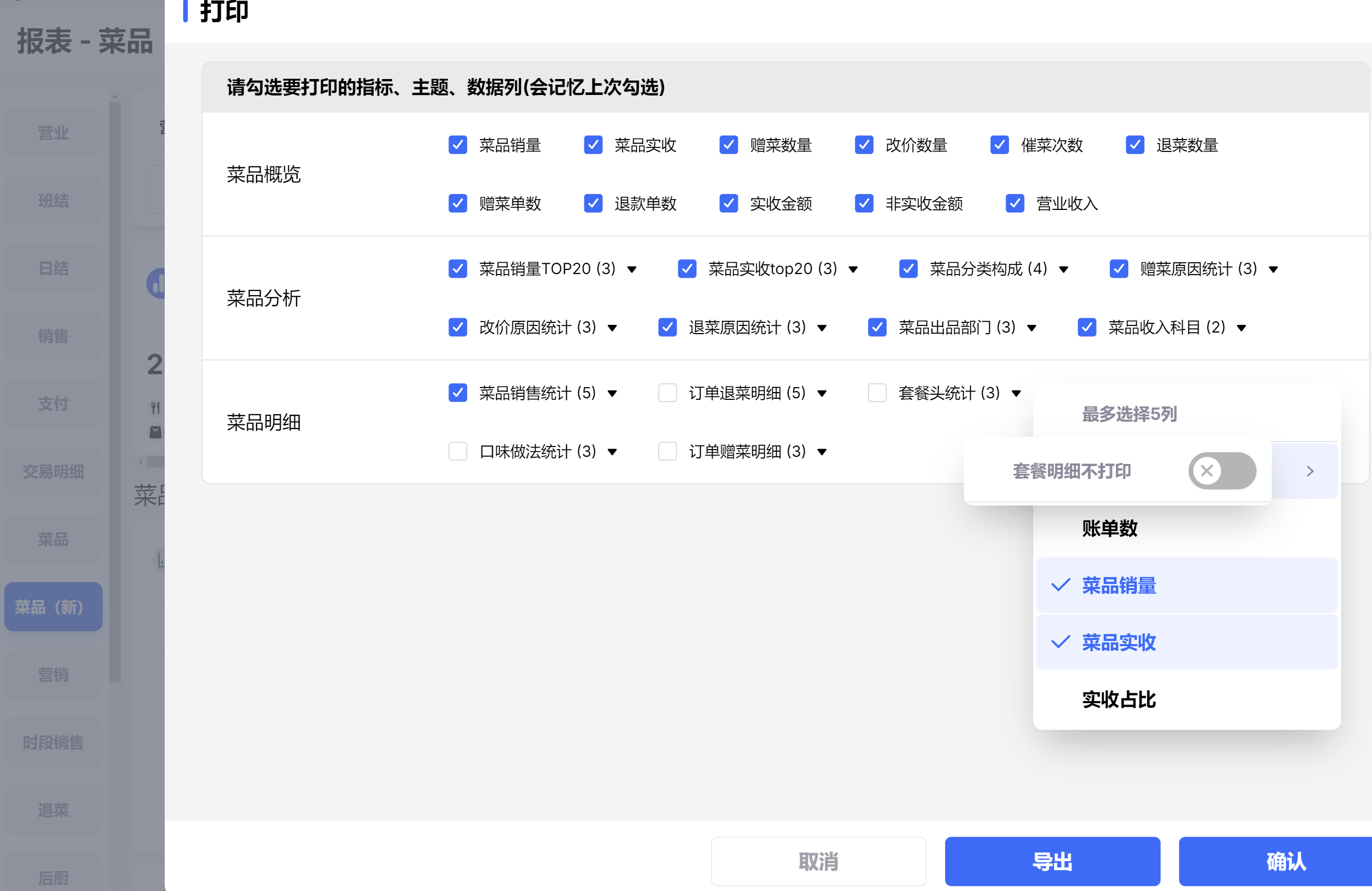Uncheck the 菜品销量 overview checkbox
The width and height of the screenshot is (1372, 891).
click(x=458, y=145)
